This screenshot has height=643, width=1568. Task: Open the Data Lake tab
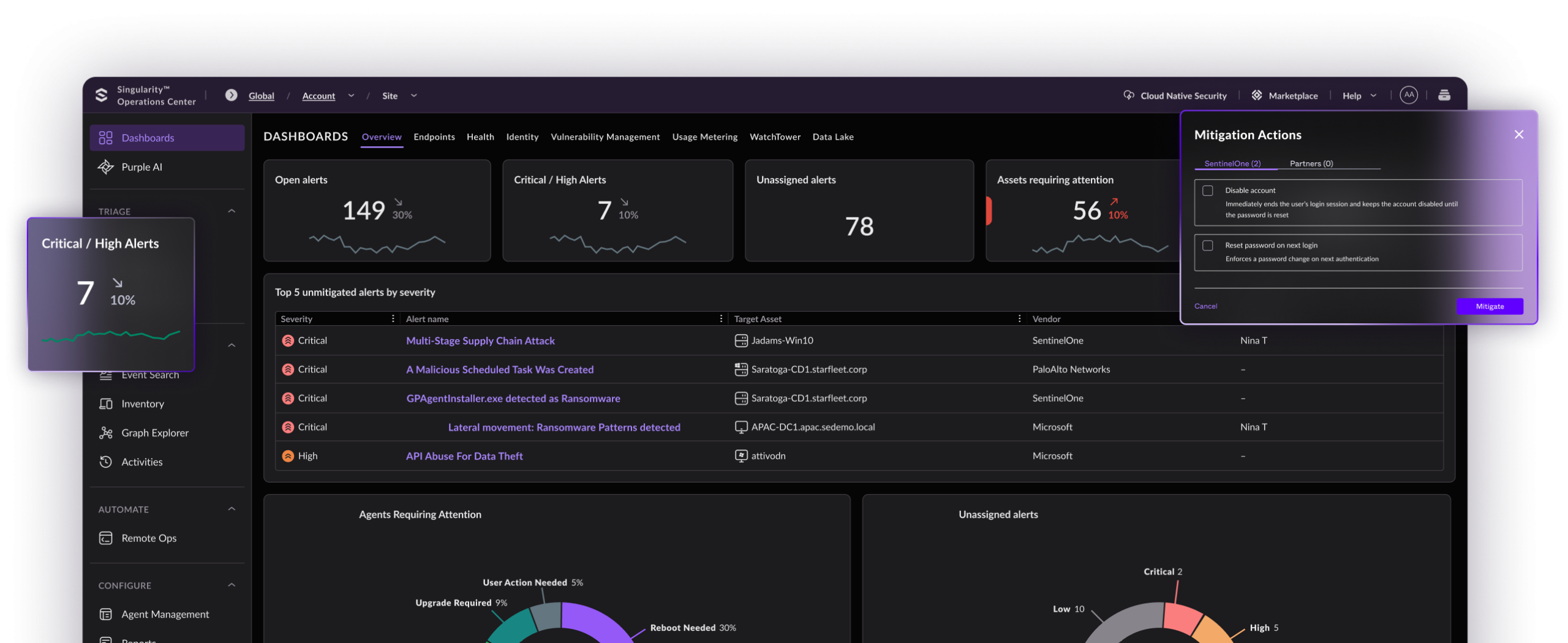pyautogui.click(x=832, y=137)
